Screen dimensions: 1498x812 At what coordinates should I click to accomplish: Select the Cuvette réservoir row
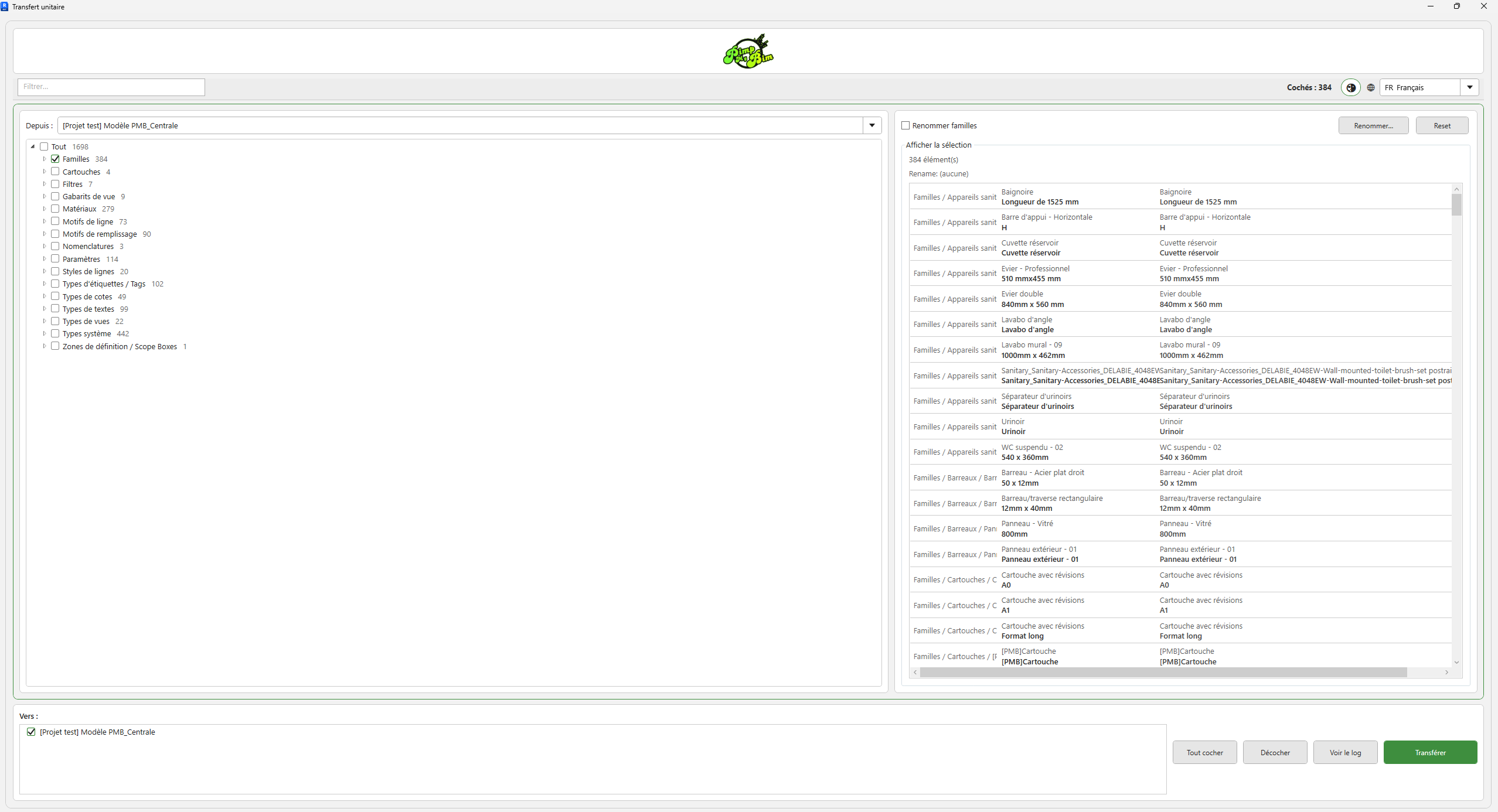pos(1180,248)
